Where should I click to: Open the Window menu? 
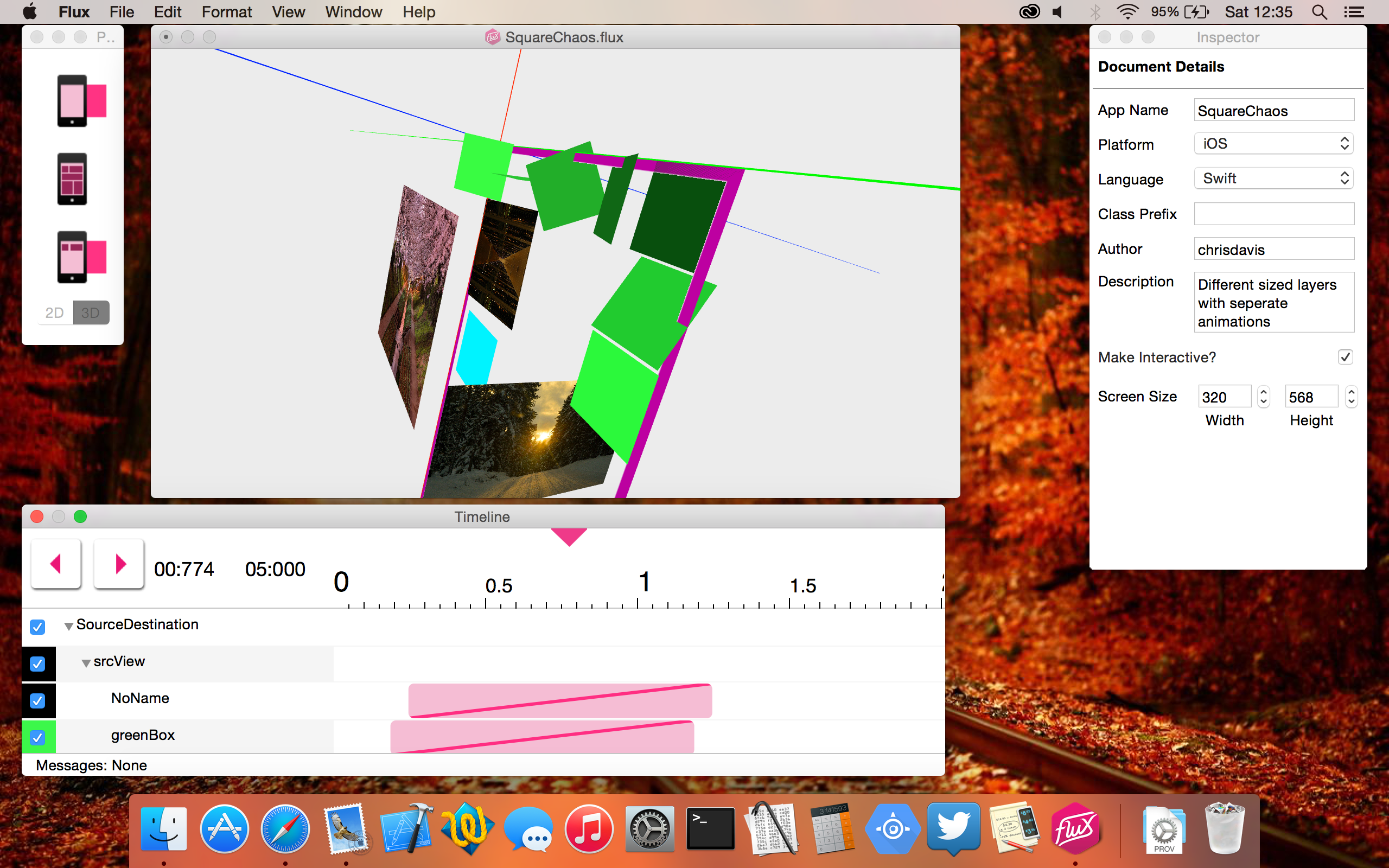point(353,12)
